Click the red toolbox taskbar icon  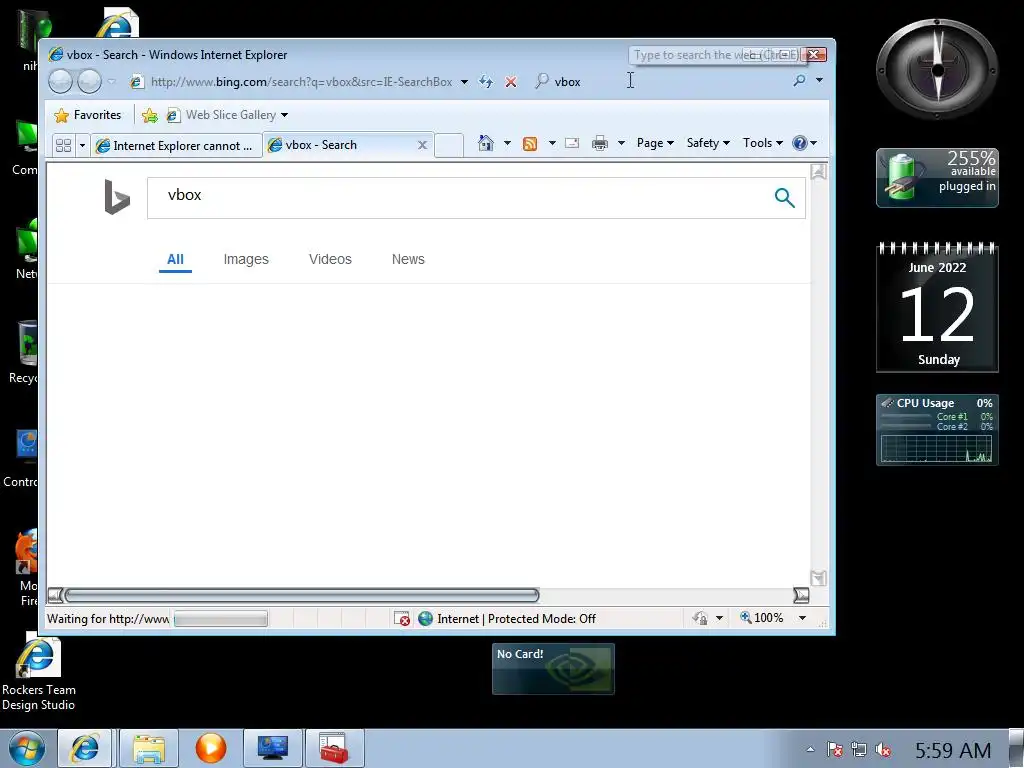(x=334, y=748)
